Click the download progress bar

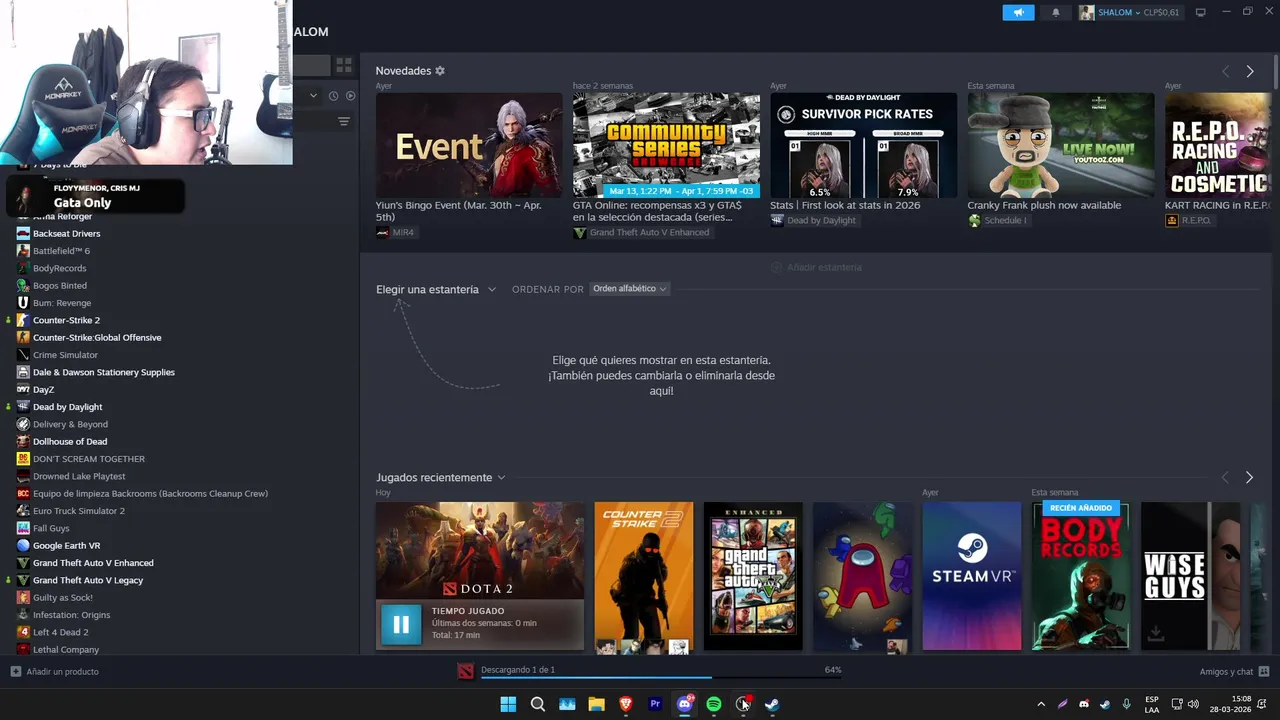tap(661, 677)
